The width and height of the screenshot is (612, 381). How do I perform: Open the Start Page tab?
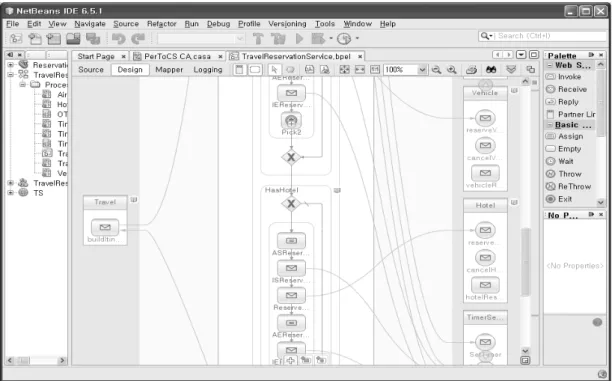[96, 56]
